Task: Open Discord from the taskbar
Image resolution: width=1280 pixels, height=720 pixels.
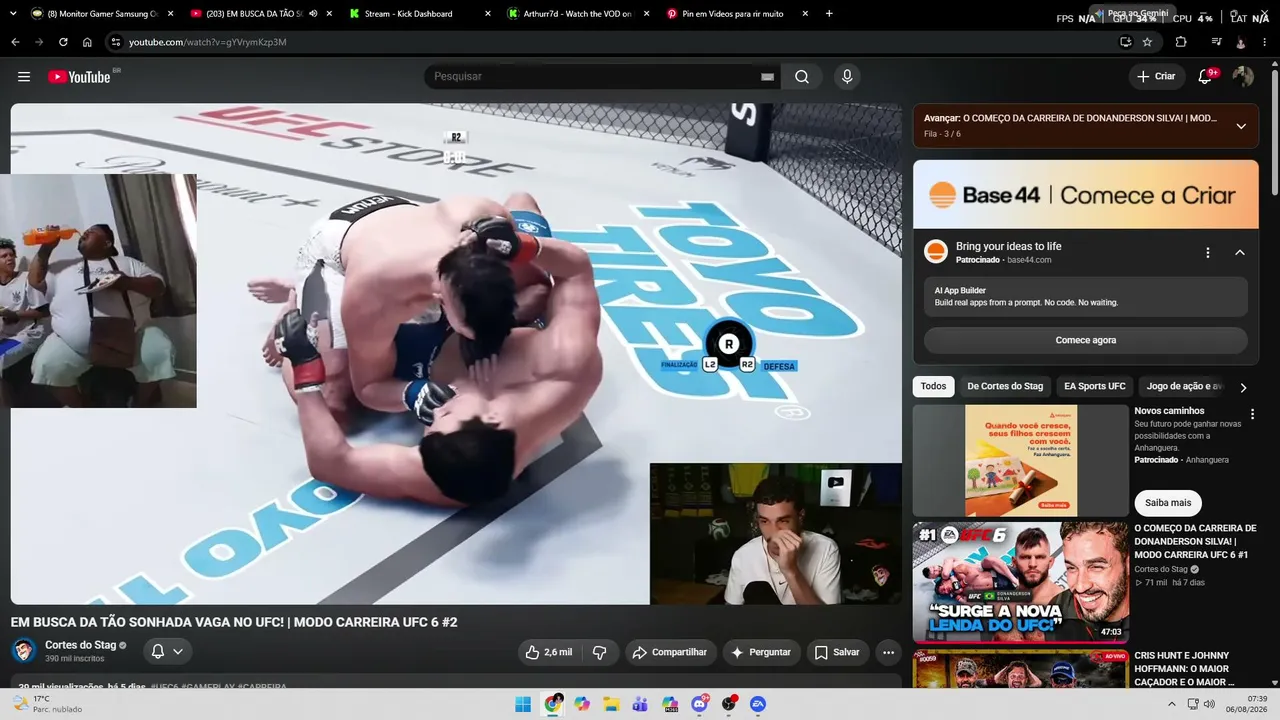Action: click(x=699, y=704)
